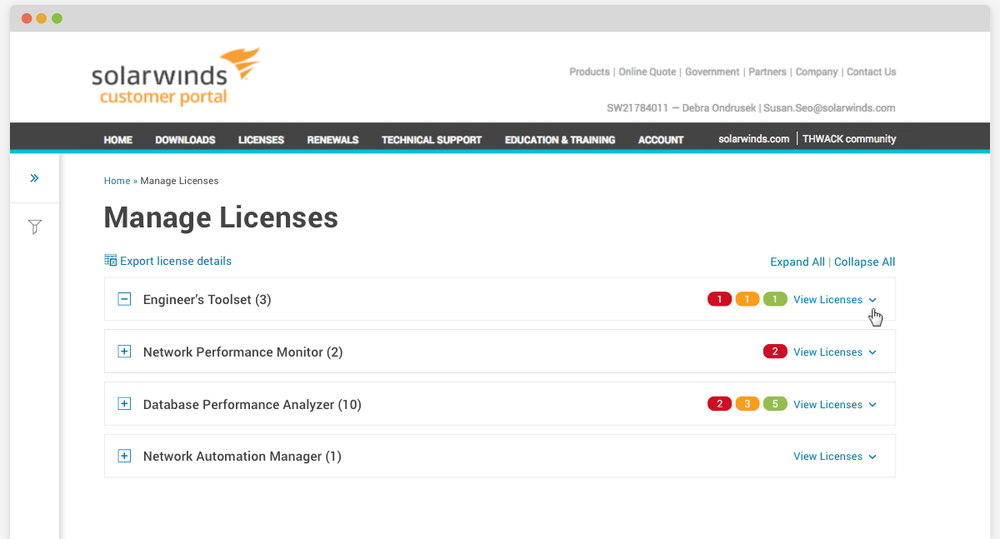Click Engineer's Toolset (3) row title
Viewport: 1000px width, 539px height.
207,299
